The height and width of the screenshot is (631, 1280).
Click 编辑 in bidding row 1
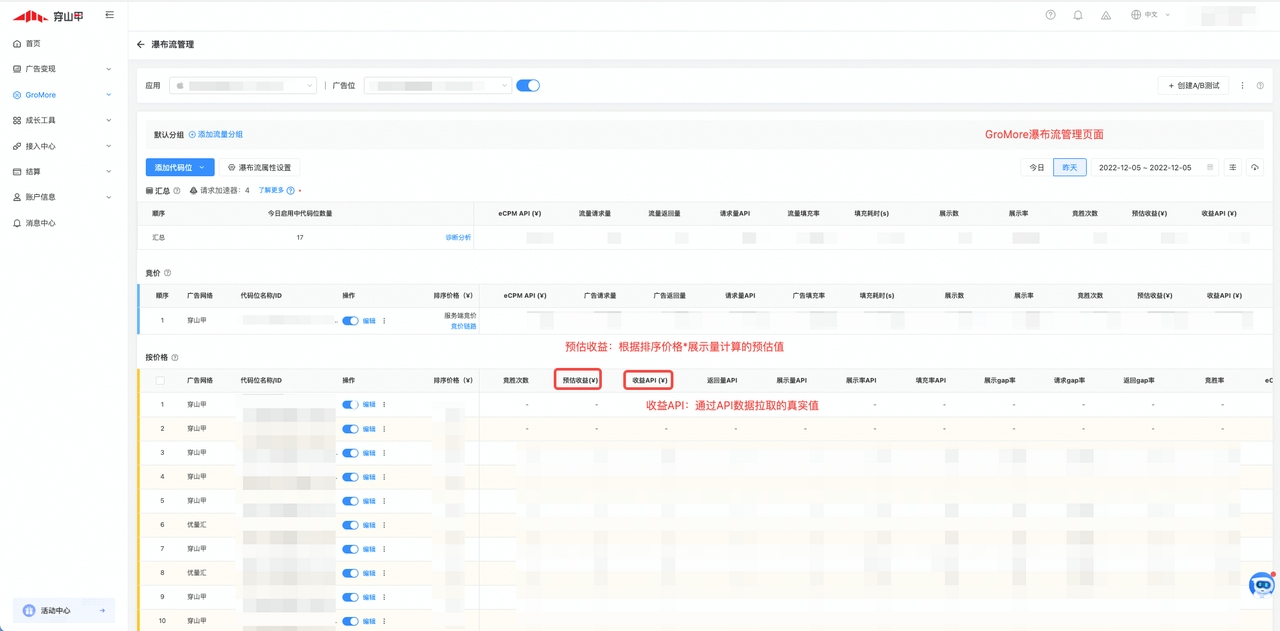pyautogui.click(x=369, y=321)
